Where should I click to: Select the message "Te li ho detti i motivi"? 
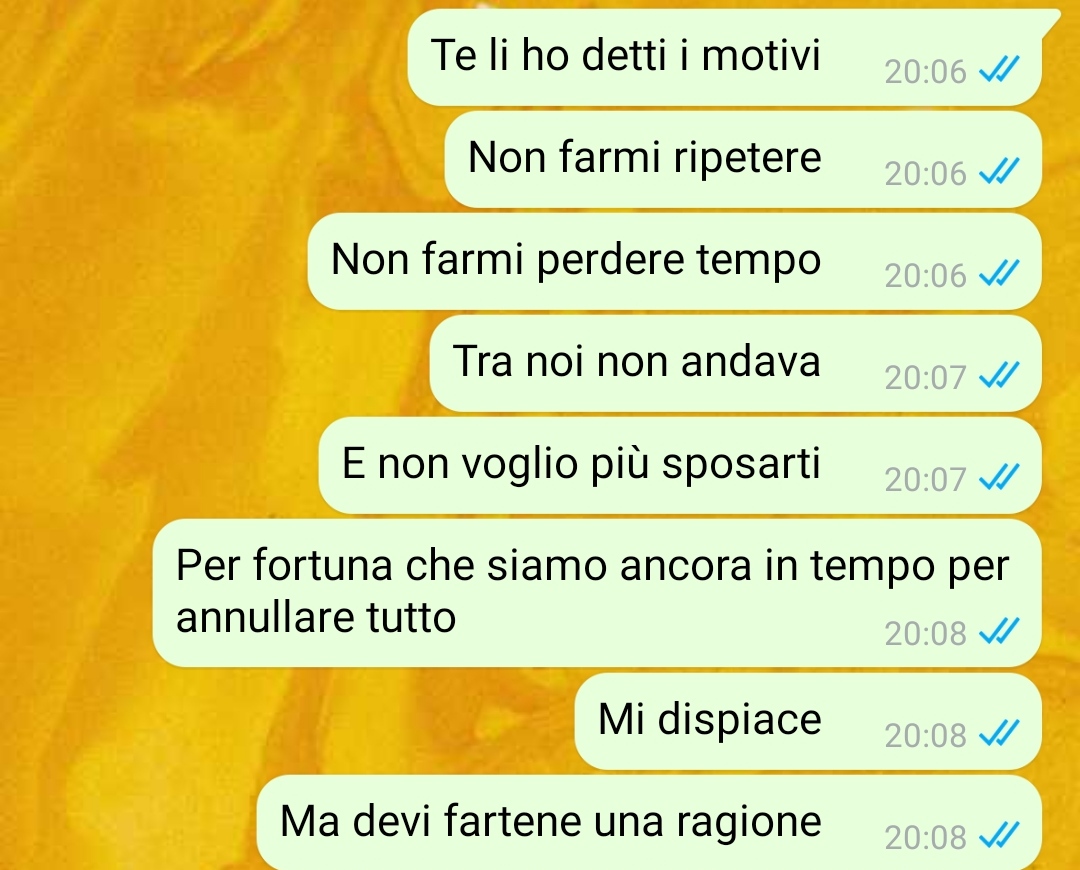coord(724,58)
